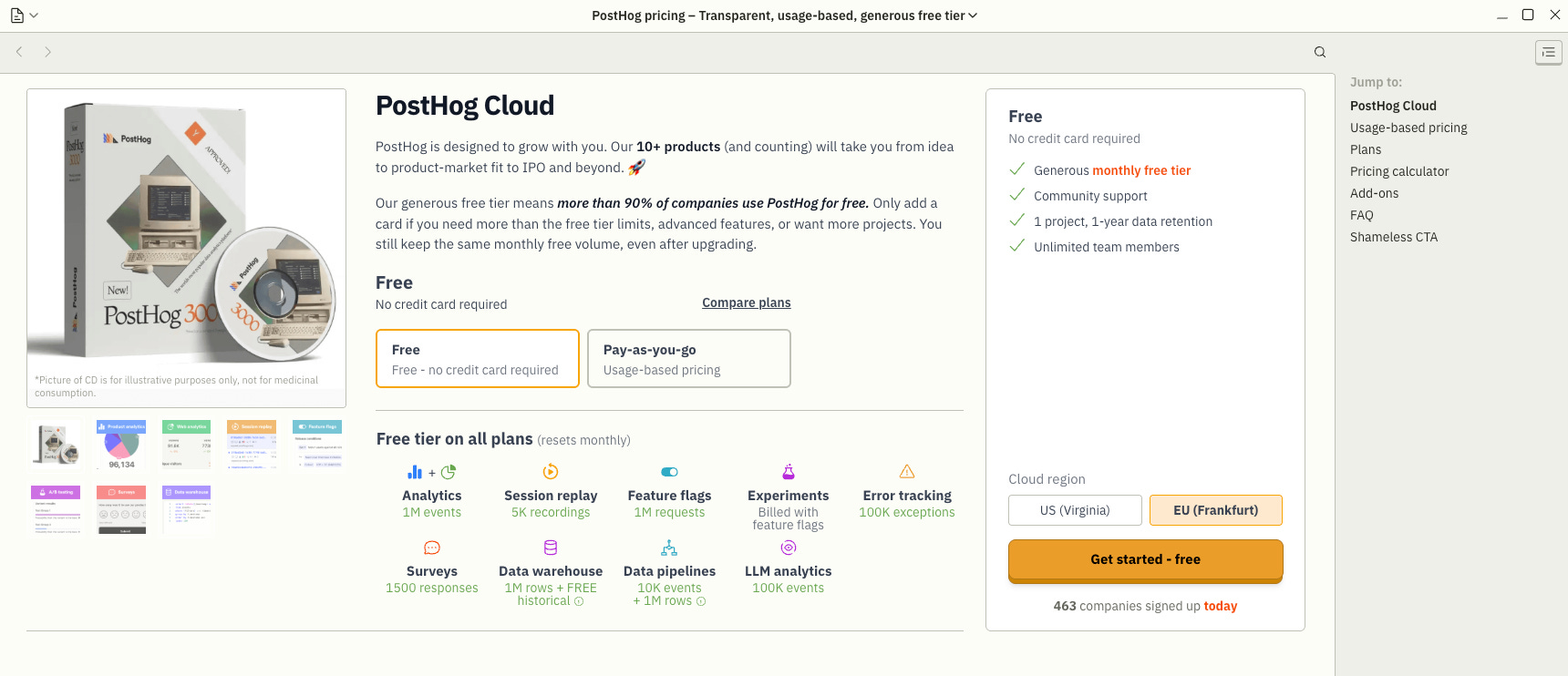Open the document menu icon in title bar
This screenshot has height=676, width=1568.
point(17,15)
